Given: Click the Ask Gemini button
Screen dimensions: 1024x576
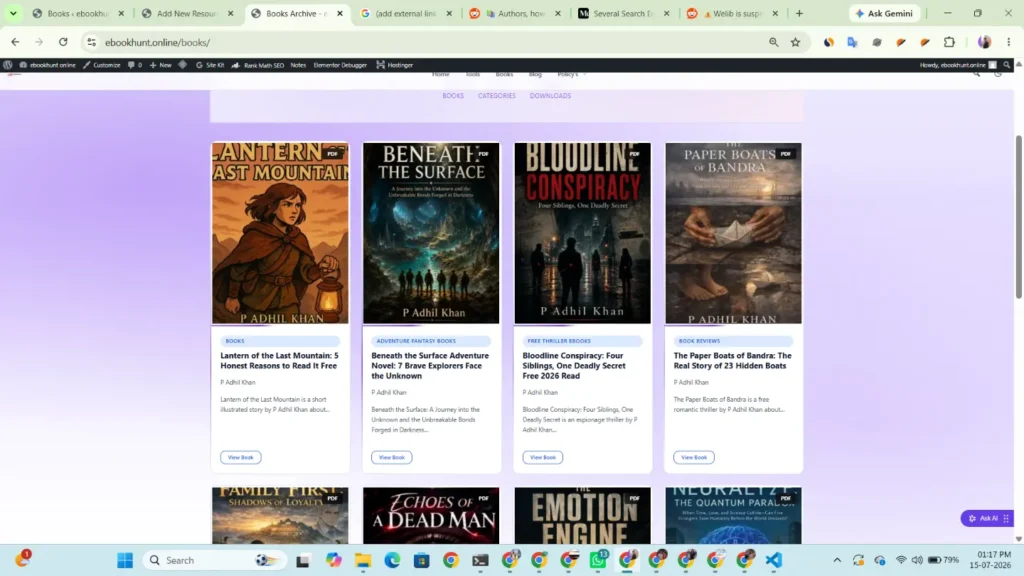Looking at the screenshot, I should [x=884, y=13].
